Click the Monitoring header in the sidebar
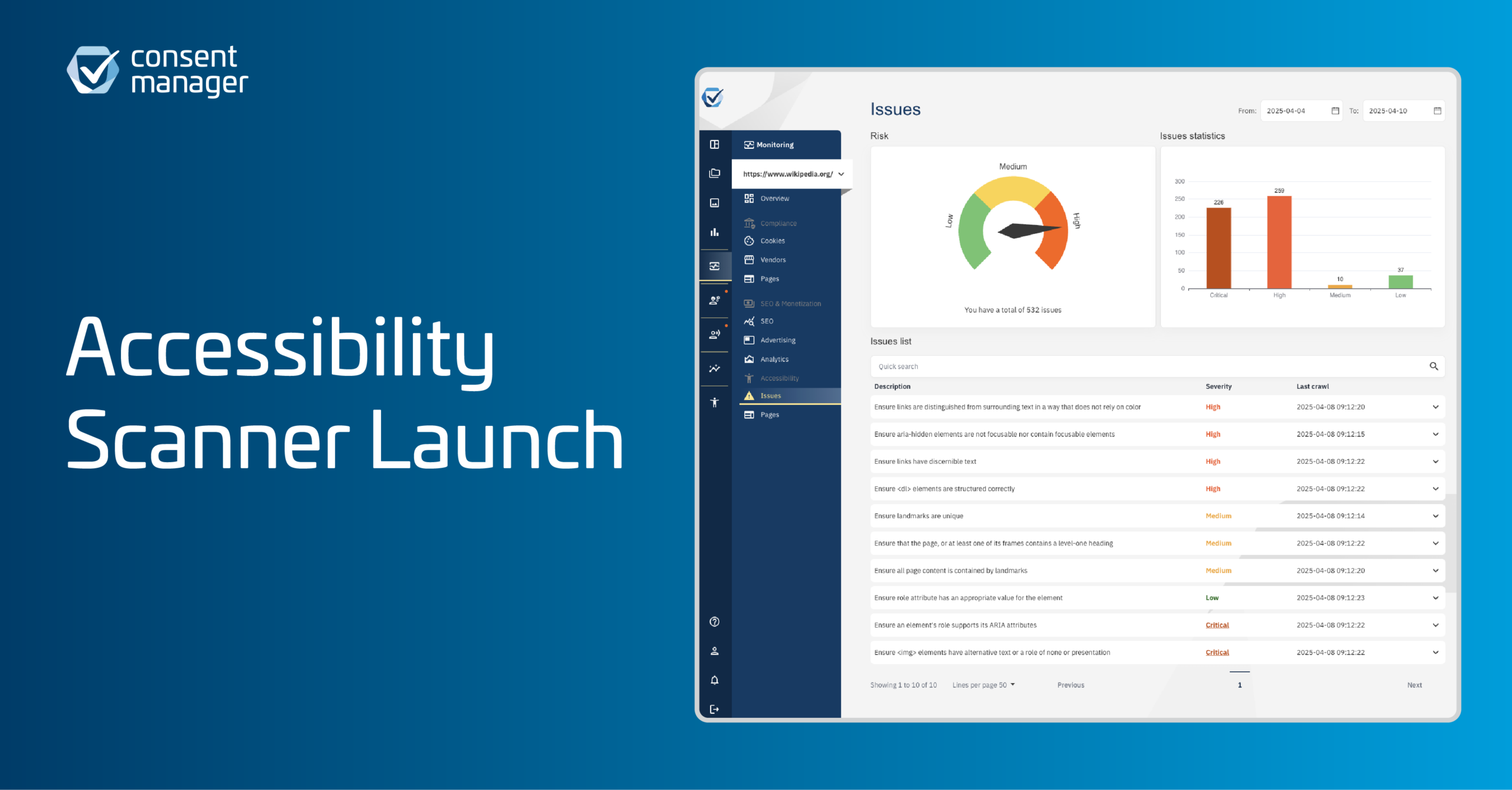This screenshot has width=1512, height=790. 769,145
